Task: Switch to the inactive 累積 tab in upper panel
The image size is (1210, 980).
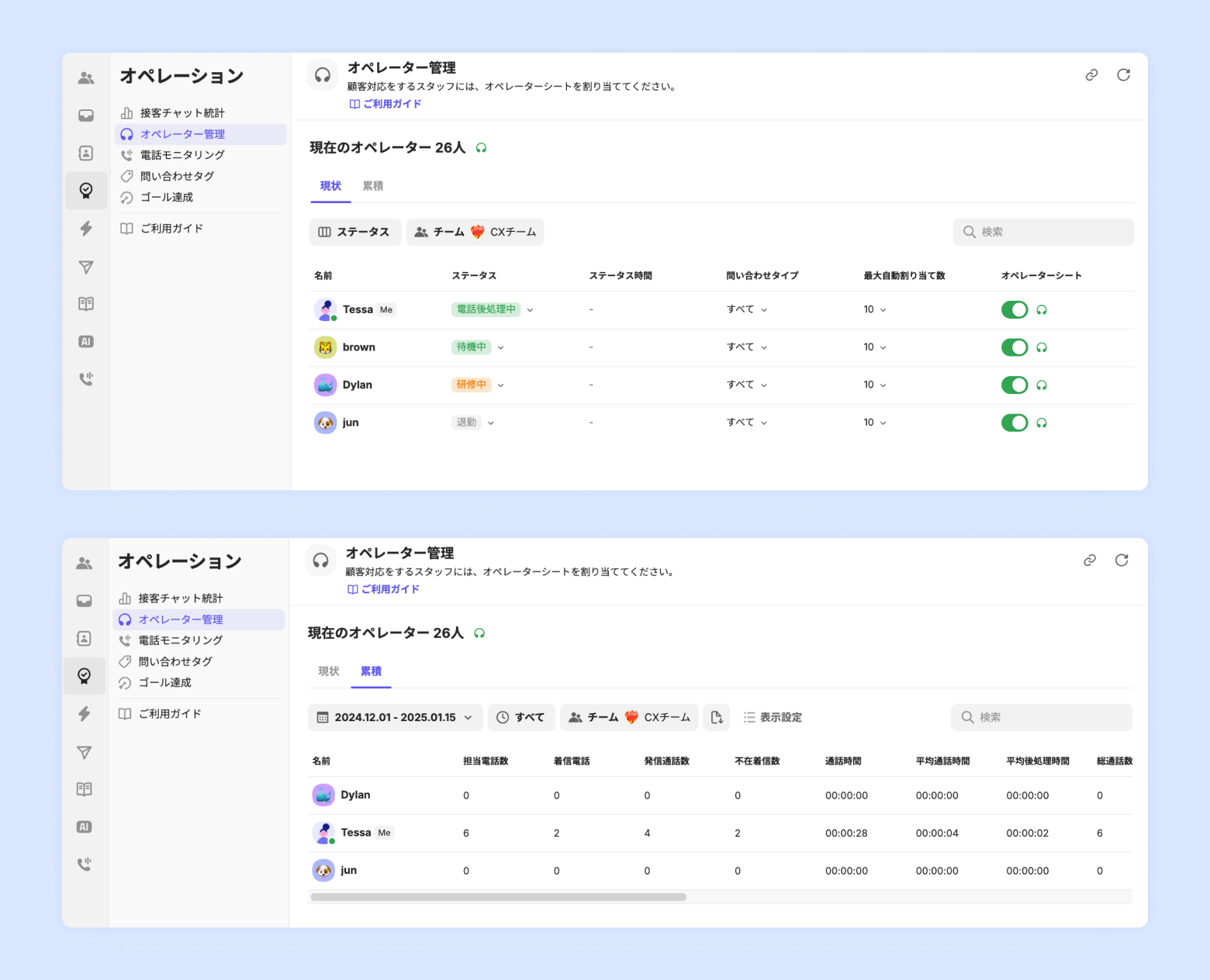Action: (373, 186)
